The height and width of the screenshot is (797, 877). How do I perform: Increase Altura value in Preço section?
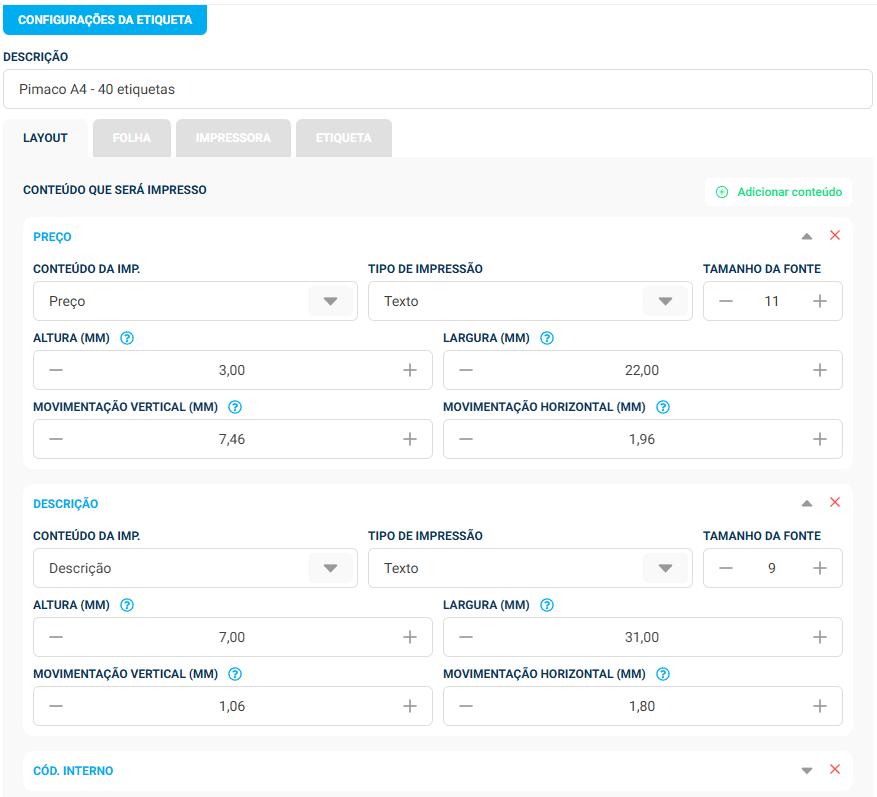tap(409, 370)
